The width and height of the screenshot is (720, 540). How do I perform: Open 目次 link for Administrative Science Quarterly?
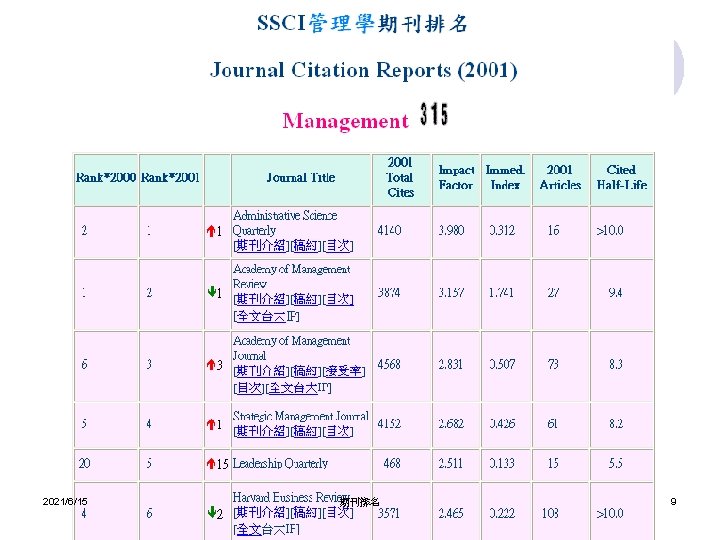[338, 246]
